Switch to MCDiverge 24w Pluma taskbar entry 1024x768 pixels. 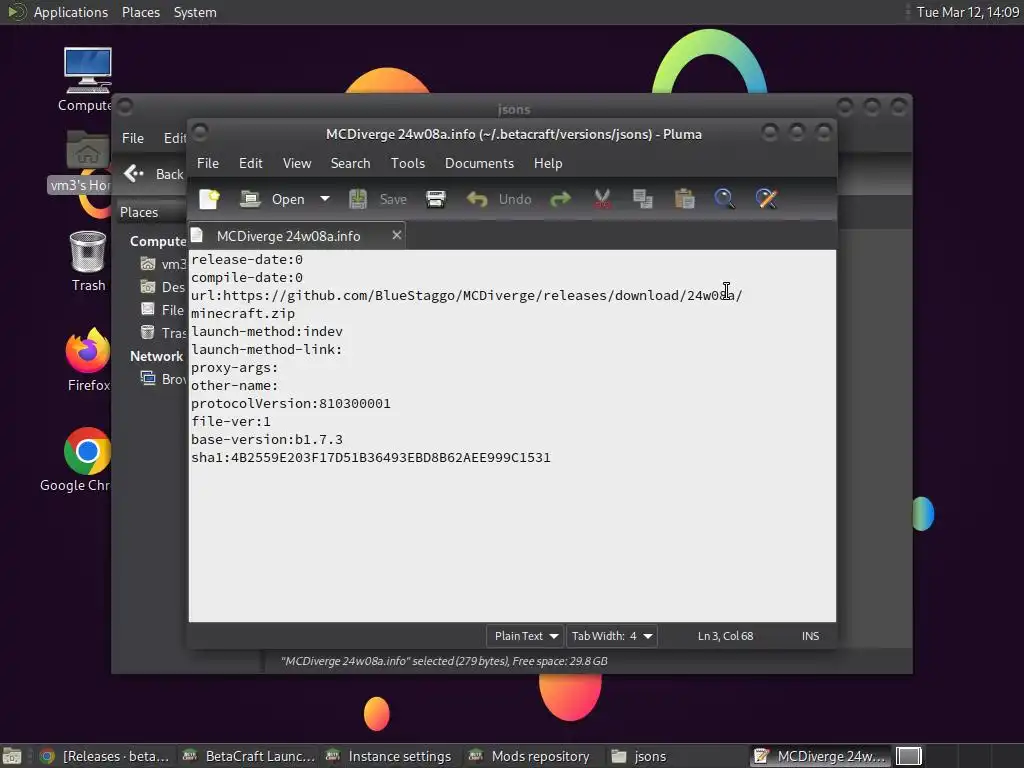[x=820, y=756]
